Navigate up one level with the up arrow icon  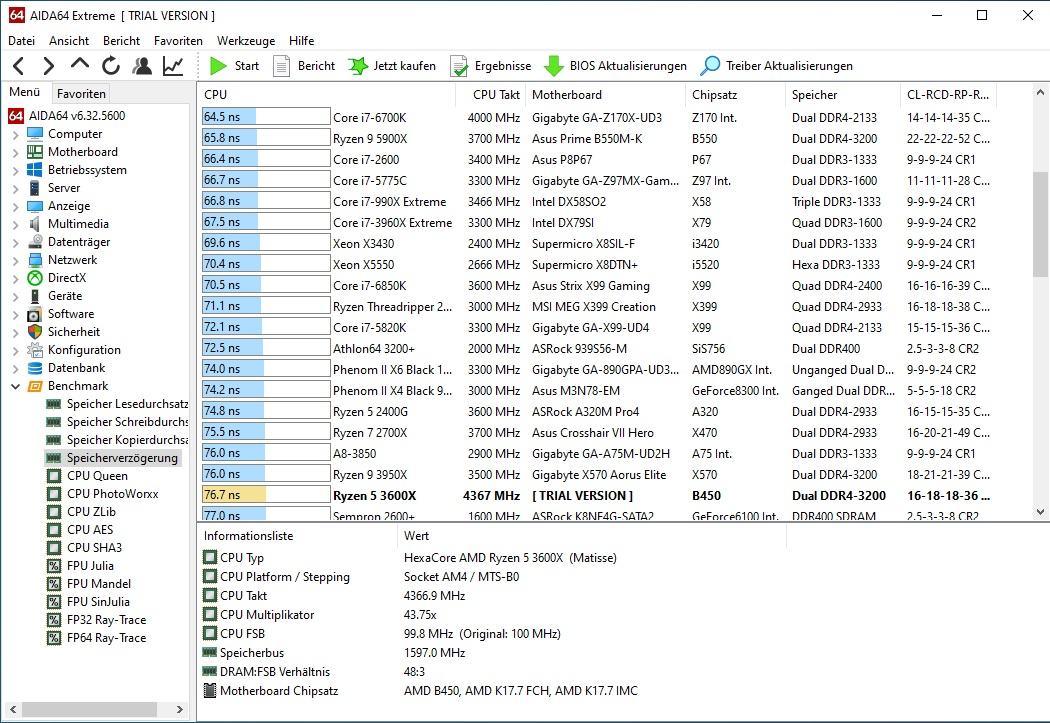(x=80, y=64)
